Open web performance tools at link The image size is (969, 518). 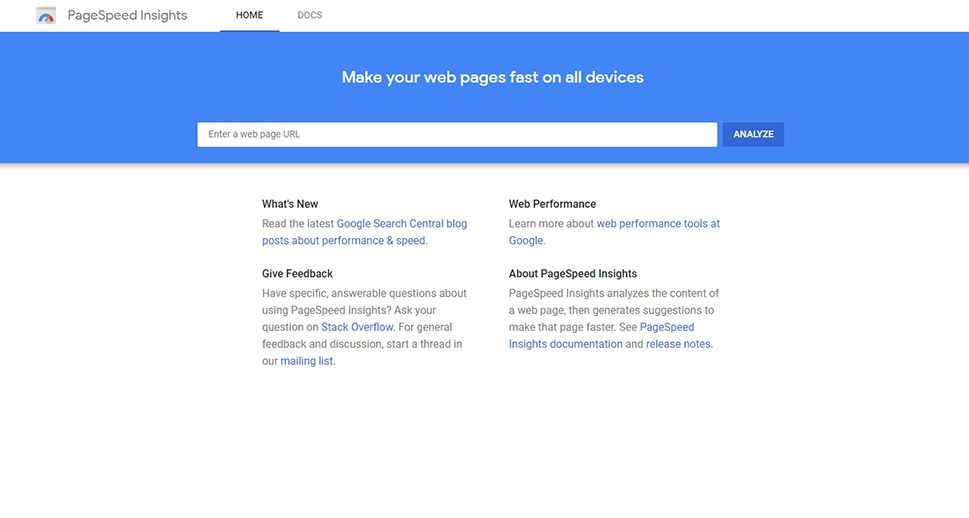coord(658,224)
